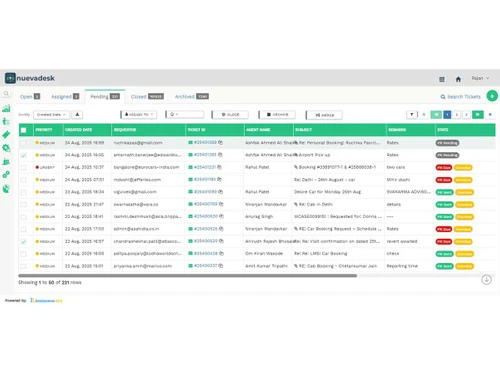Toggle sort direction arrow next to Created Date
The image size is (500, 375).
coord(77,114)
